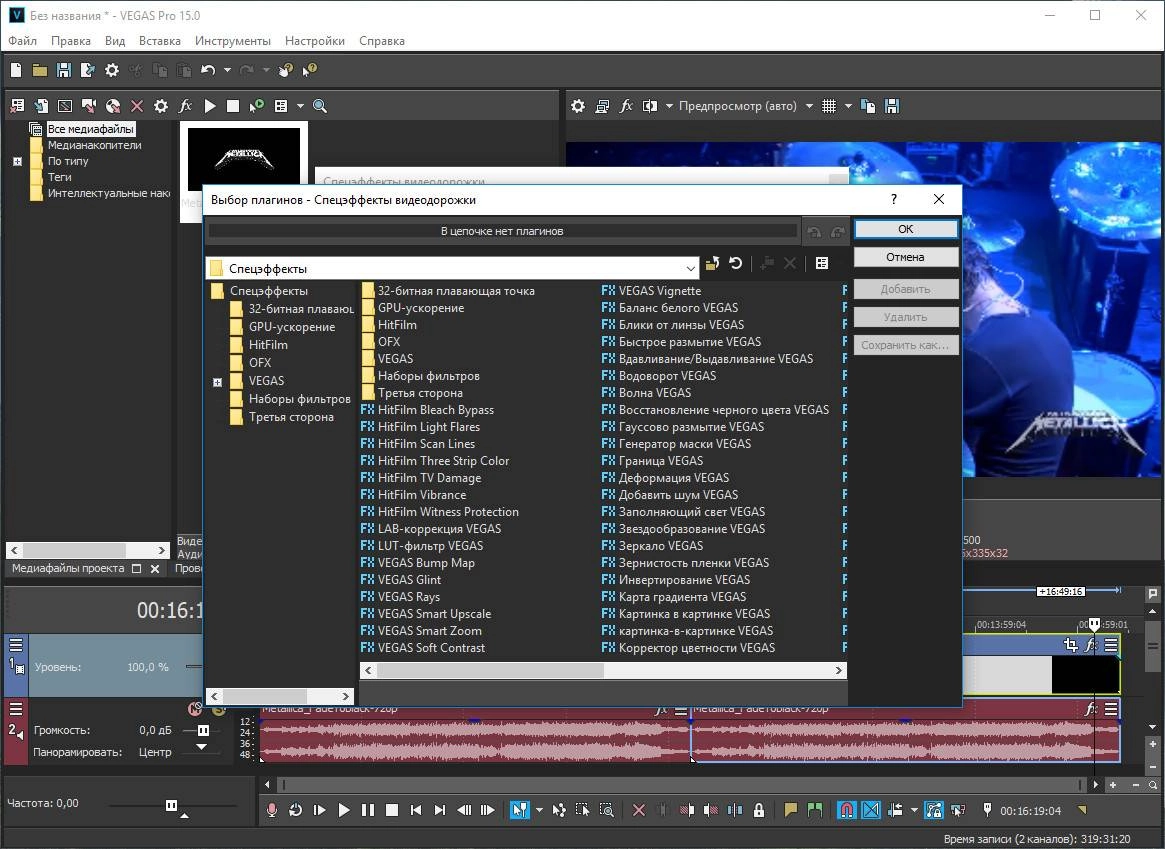This screenshot has height=849, width=1165.
Task: Toggle Enable Snapping magnet icon
Action: click(x=846, y=810)
